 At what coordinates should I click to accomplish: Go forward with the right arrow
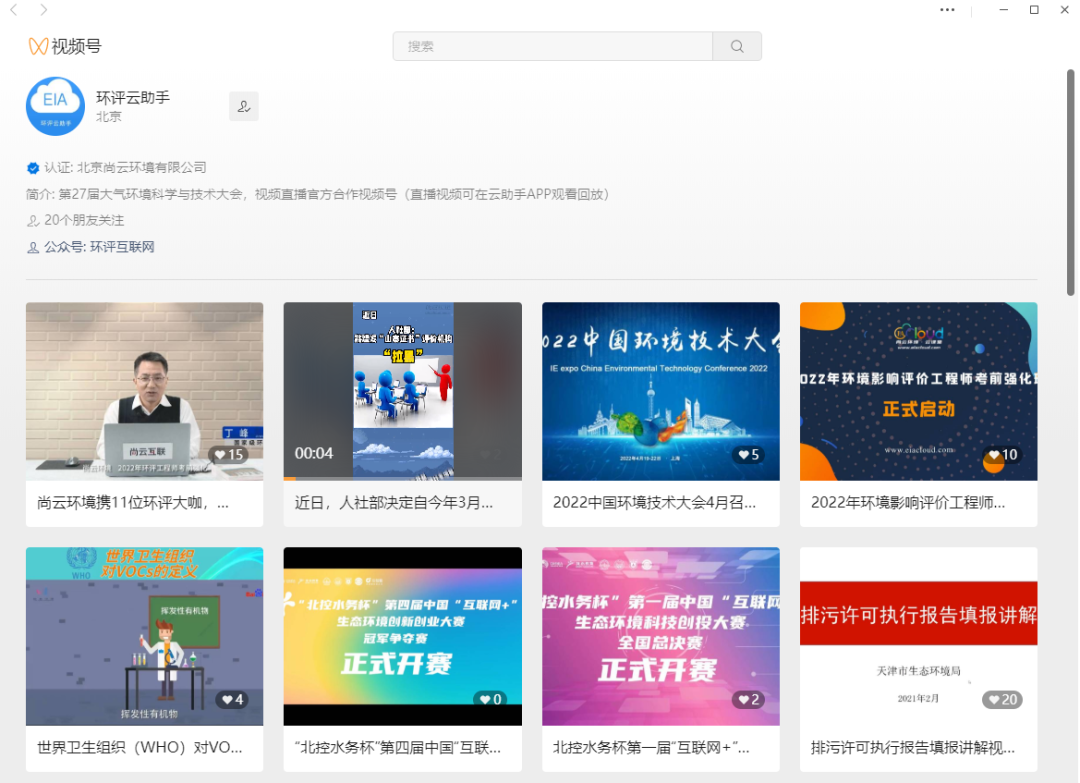click(x=43, y=10)
